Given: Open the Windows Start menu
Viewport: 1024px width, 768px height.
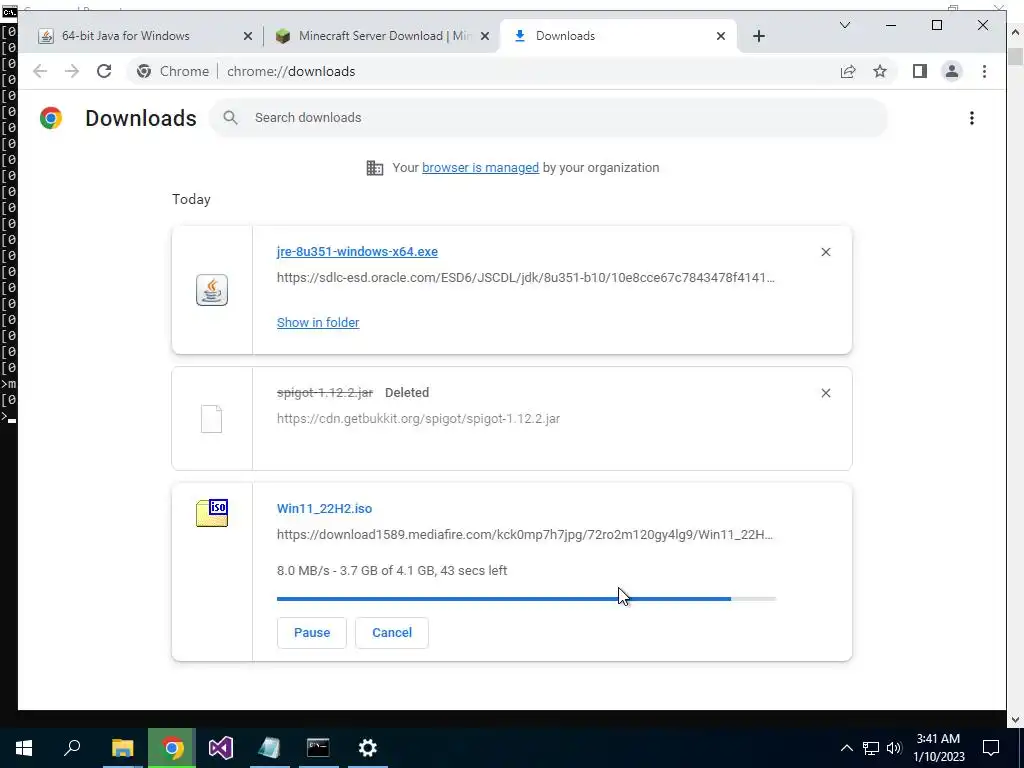Looking at the screenshot, I should [24, 748].
